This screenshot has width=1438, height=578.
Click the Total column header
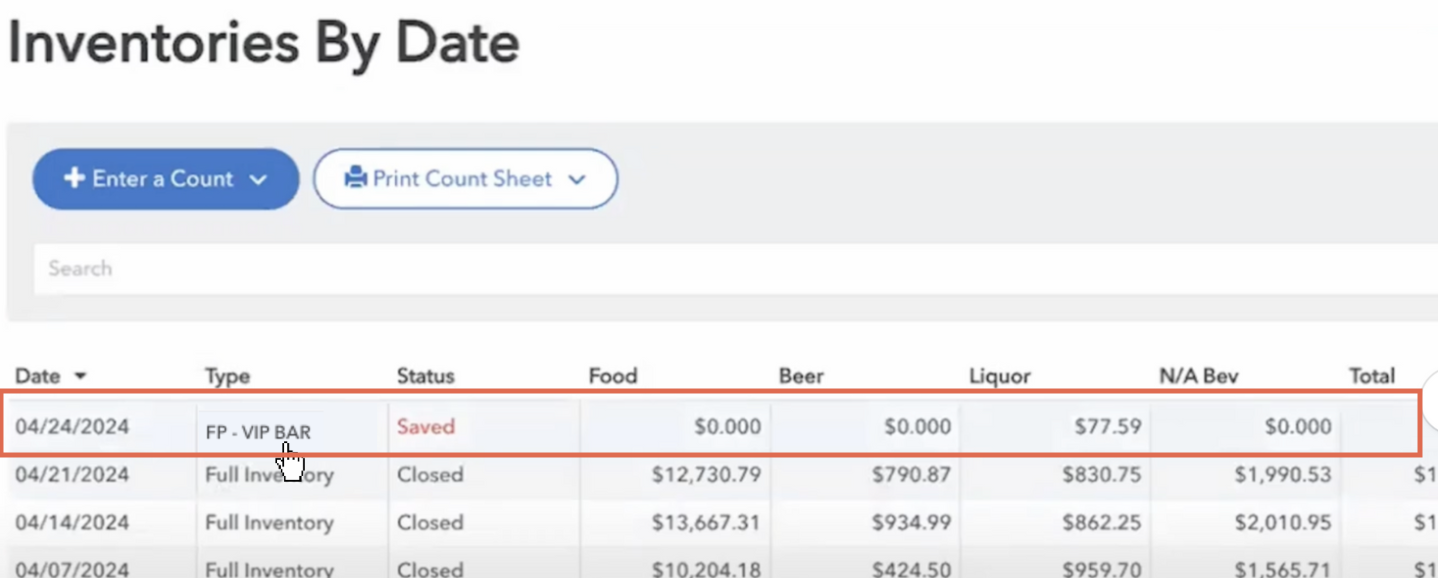1372,376
